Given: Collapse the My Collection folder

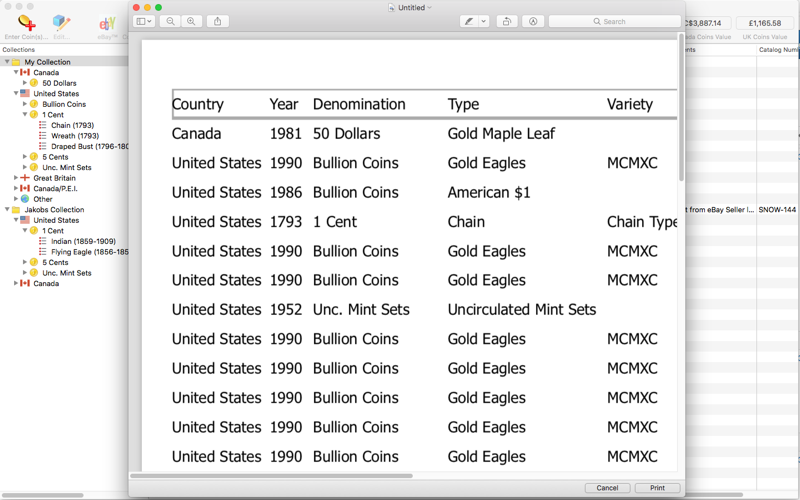Looking at the screenshot, I should 7,62.
